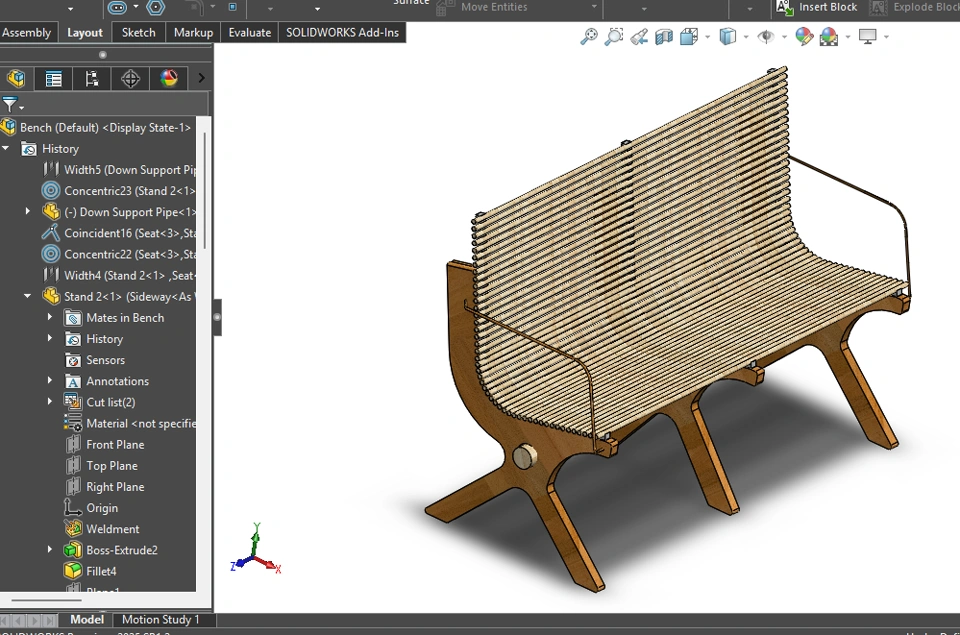Open the DimXpertManager crosshair tab
This screenshot has width=960, height=635.
130,78
